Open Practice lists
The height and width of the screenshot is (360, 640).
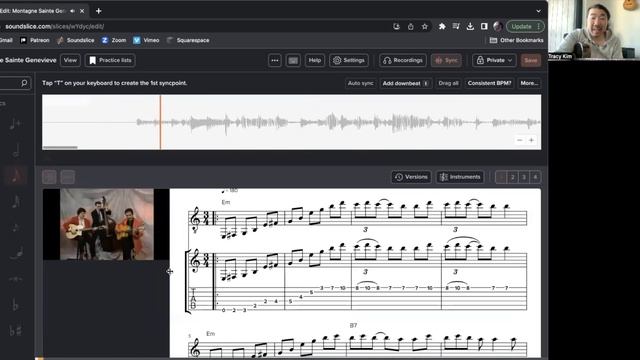click(110, 60)
